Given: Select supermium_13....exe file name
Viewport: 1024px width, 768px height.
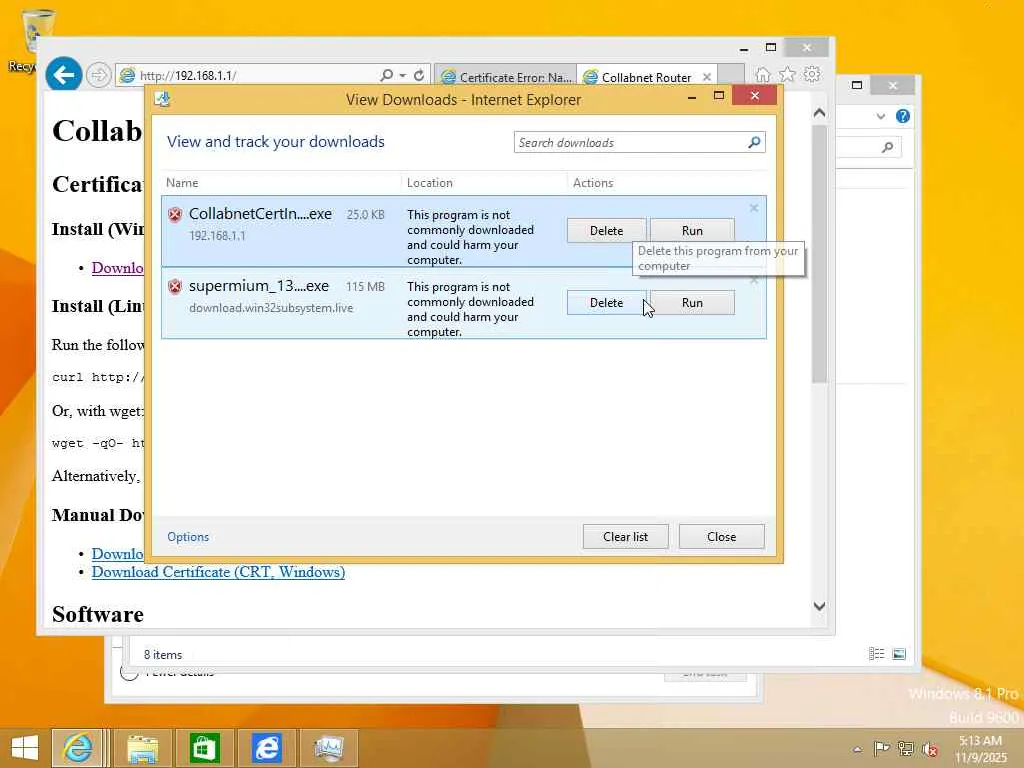Looking at the screenshot, I should click(259, 285).
